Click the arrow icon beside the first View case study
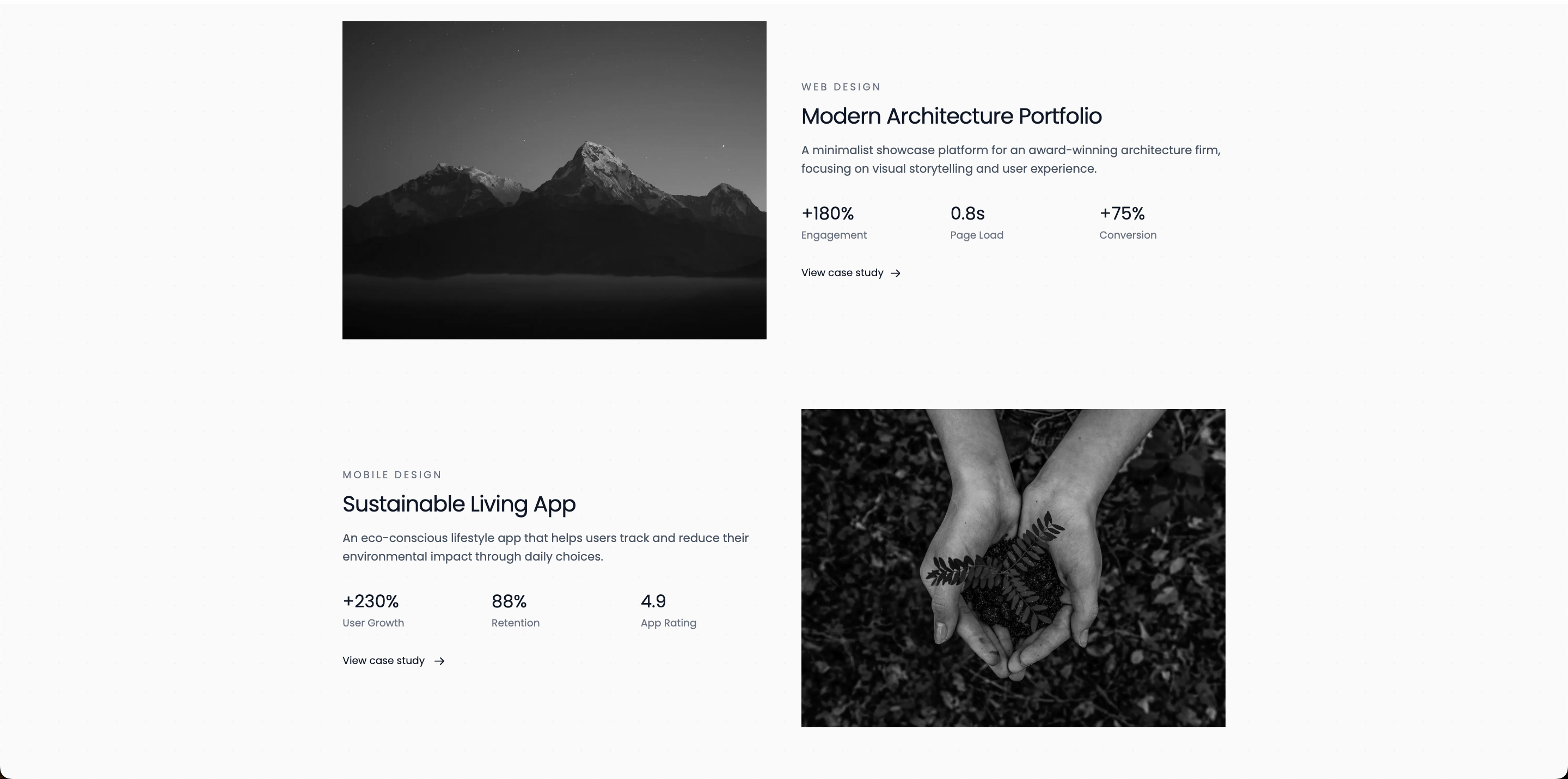Screen dimensions: 1568x779 point(896,273)
